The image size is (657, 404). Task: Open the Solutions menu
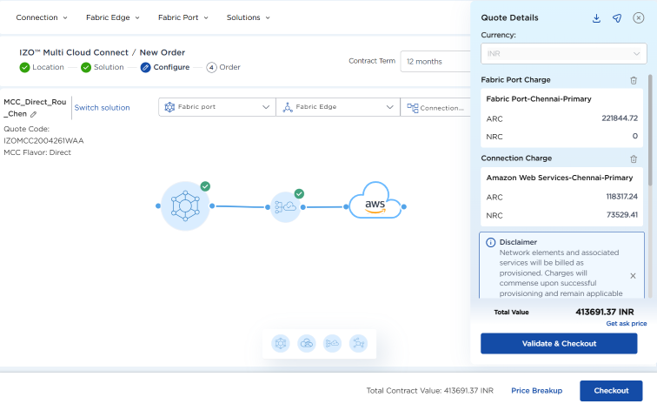[248, 18]
